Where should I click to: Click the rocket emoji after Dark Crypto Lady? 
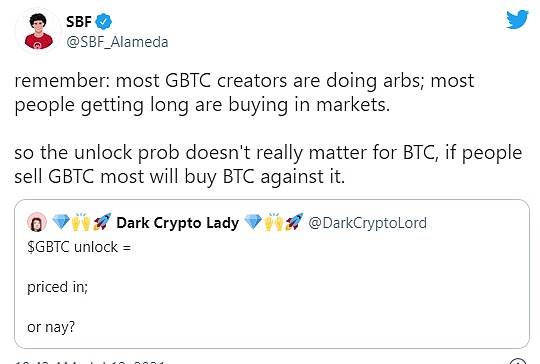point(294,222)
